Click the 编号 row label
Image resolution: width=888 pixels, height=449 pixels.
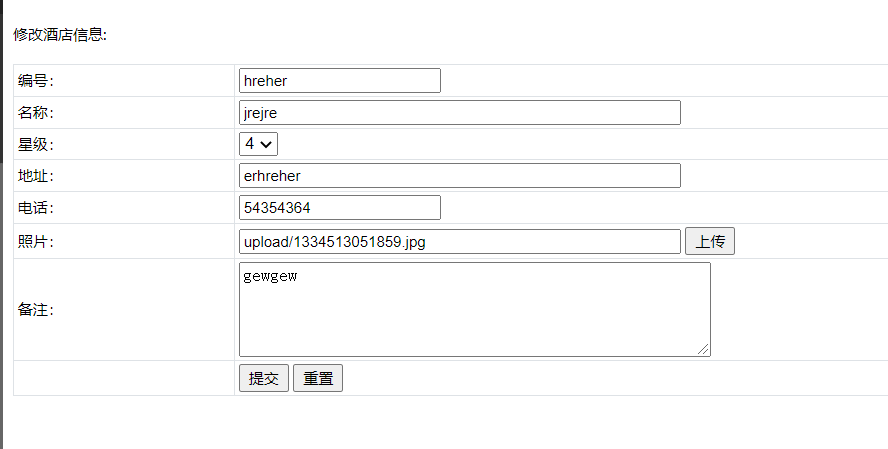click(x=36, y=81)
